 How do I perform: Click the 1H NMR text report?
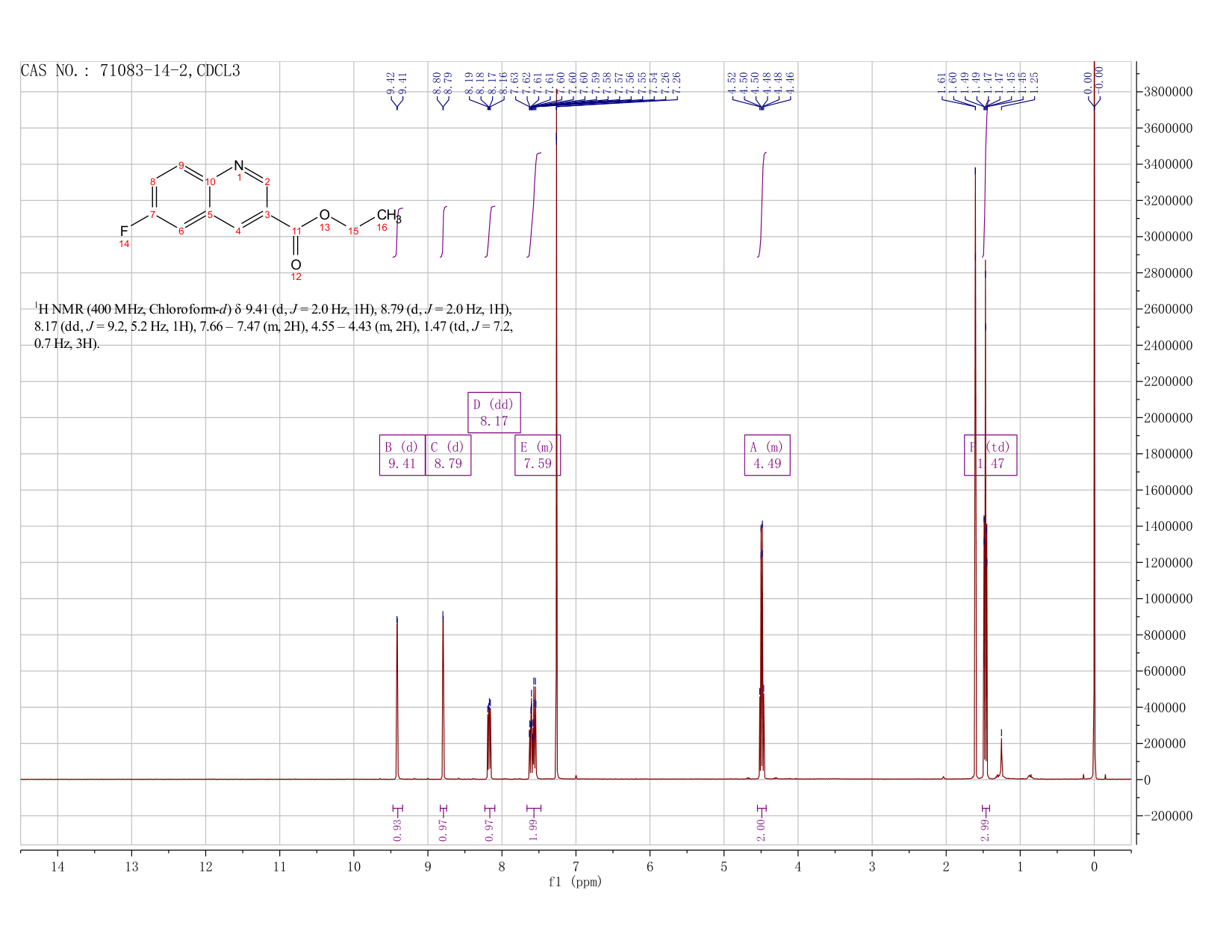pyautogui.click(x=274, y=326)
